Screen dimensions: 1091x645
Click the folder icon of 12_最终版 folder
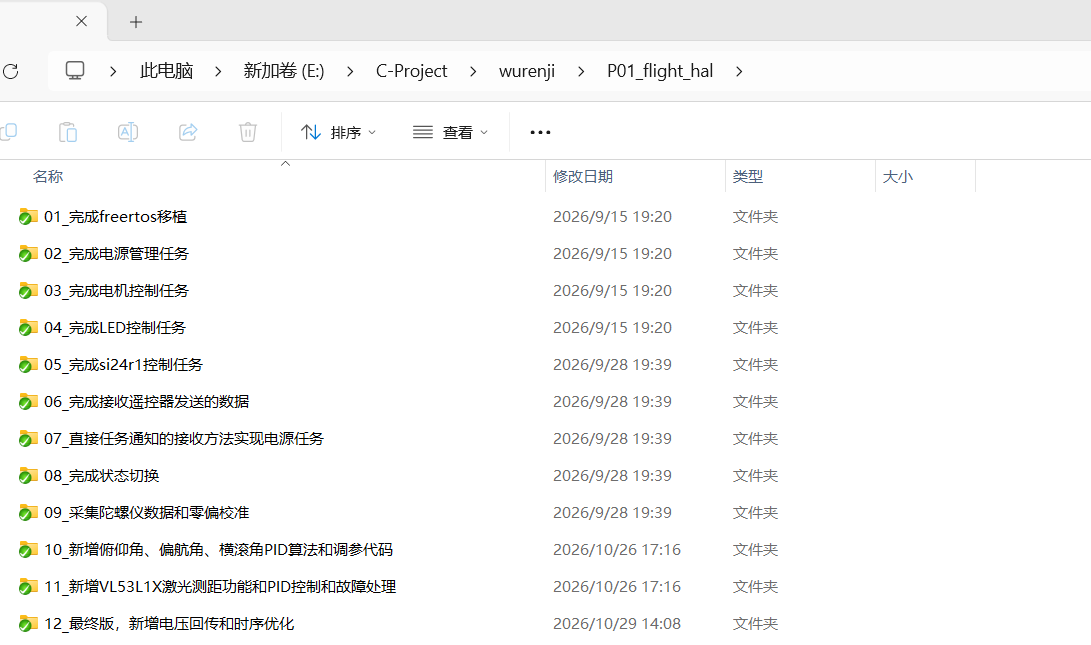pos(28,623)
